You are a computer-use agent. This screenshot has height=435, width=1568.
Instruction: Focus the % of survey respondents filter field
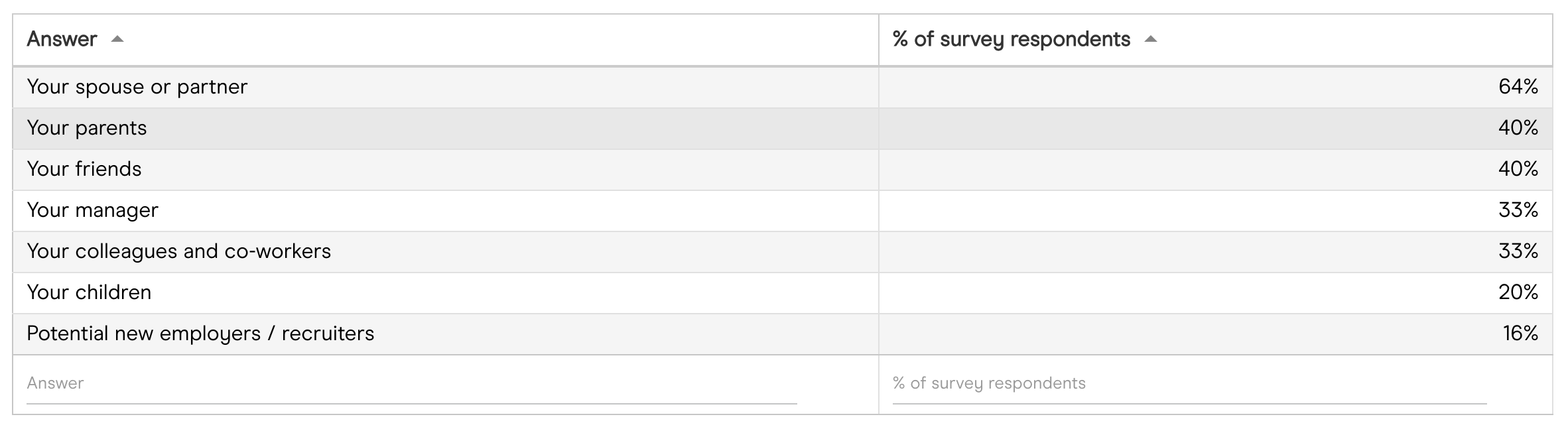[x=1189, y=384]
